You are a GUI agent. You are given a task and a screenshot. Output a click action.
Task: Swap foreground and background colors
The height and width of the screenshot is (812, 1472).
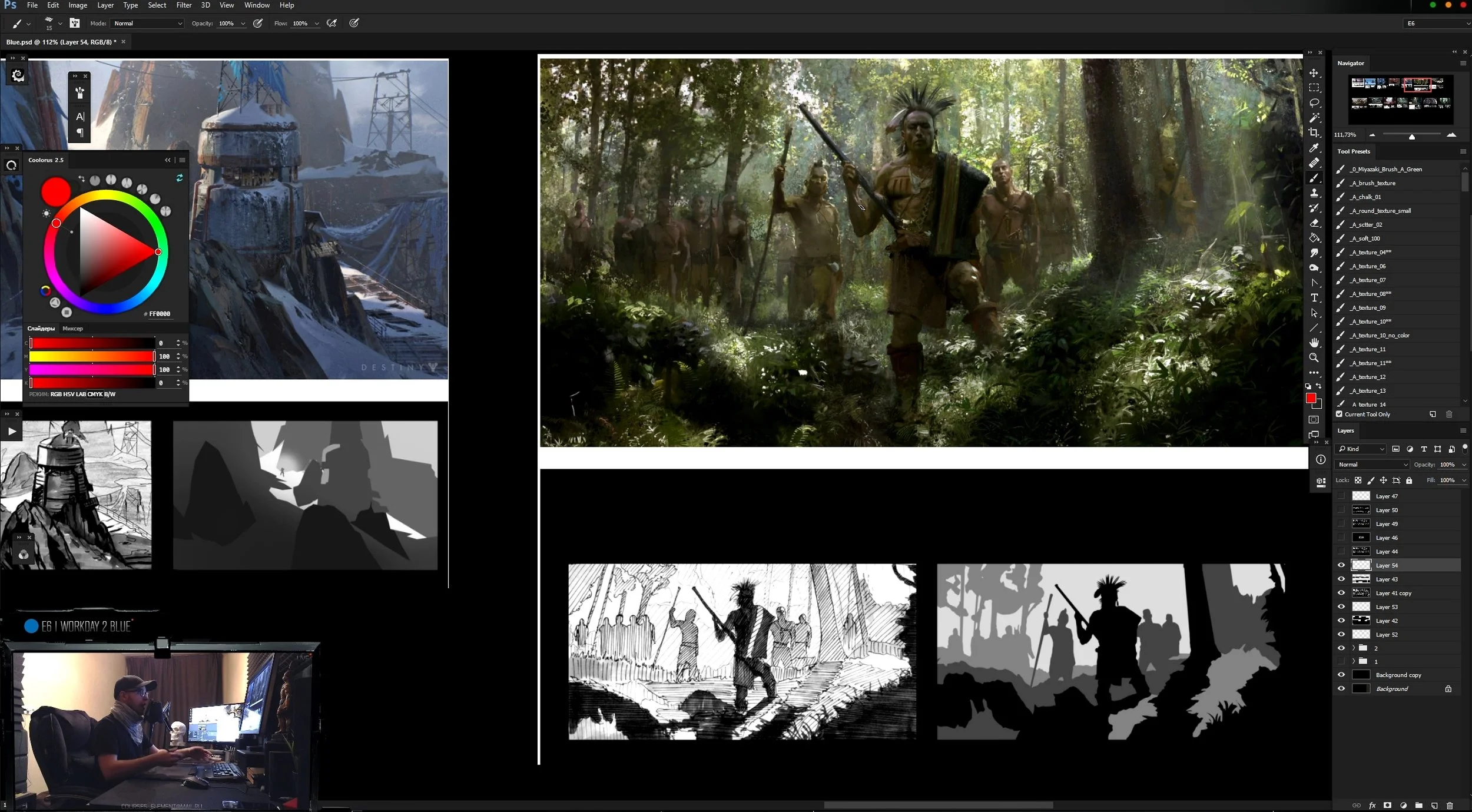tap(1319, 386)
